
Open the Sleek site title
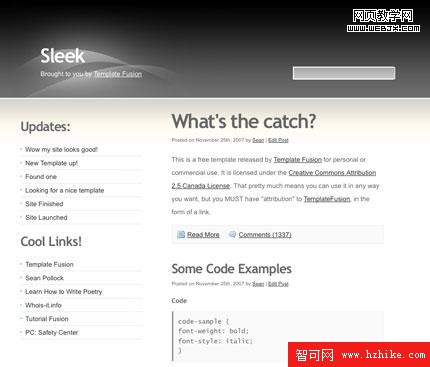click(62, 56)
